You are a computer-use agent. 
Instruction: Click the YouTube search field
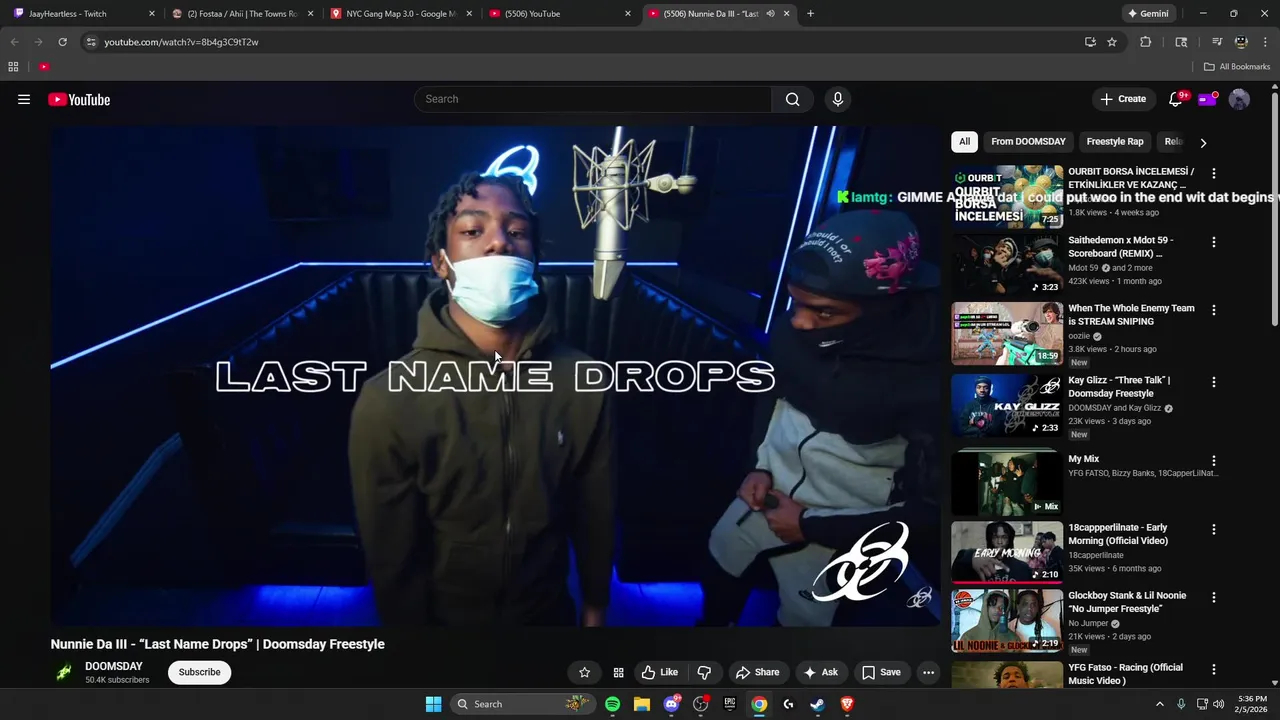593,99
